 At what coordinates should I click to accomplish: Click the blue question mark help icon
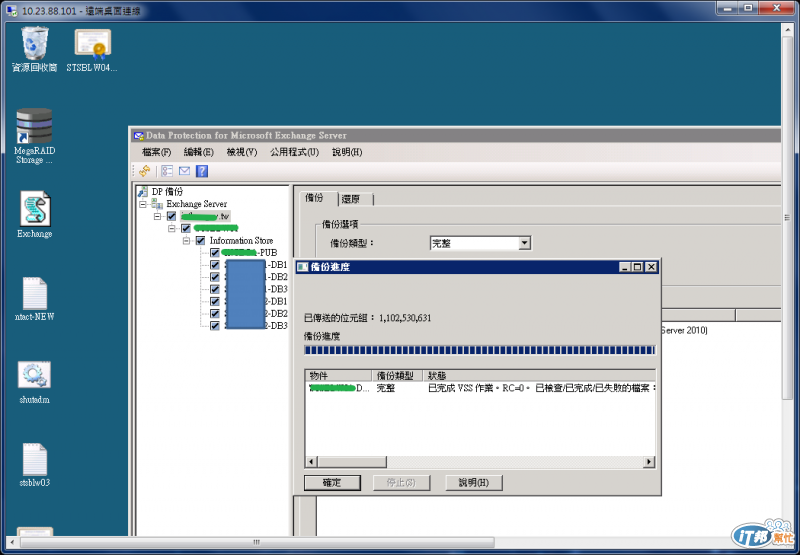pos(202,171)
